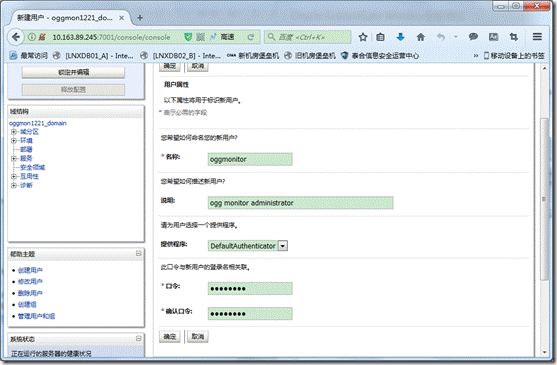Open the chat bubble toolbar icon

473,37
